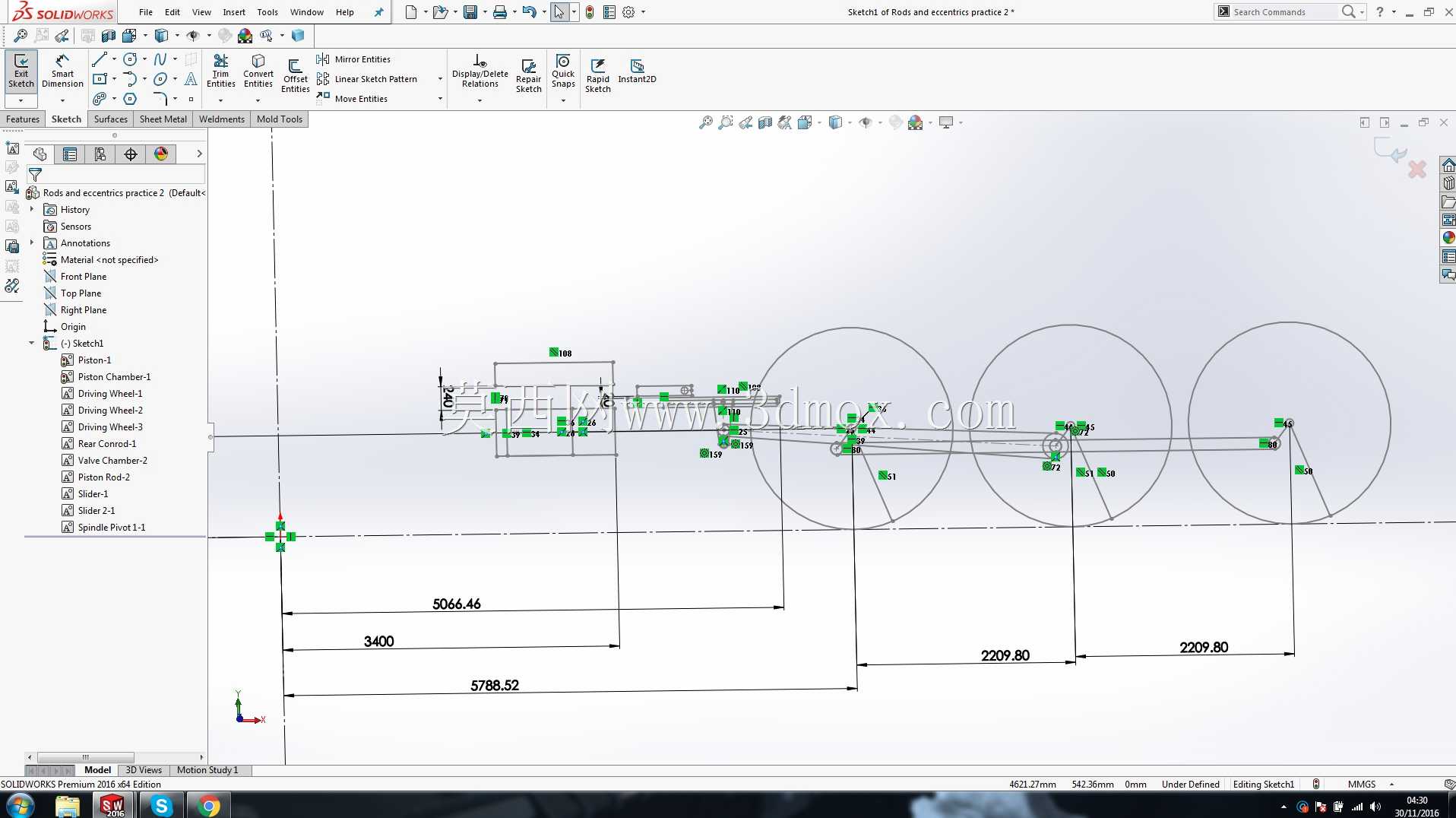The height and width of the screenshot is (818, 1456).
Task: Open the Mold Tools tab
Action: point(280,119)
